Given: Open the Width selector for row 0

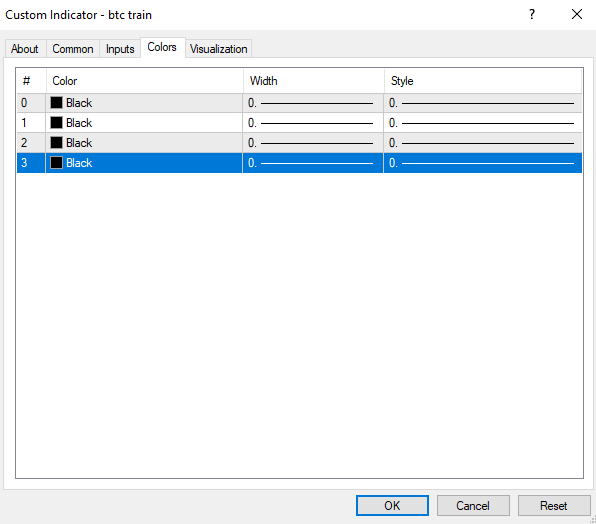Looking at the screenshot, I should [x=313, y=103].
